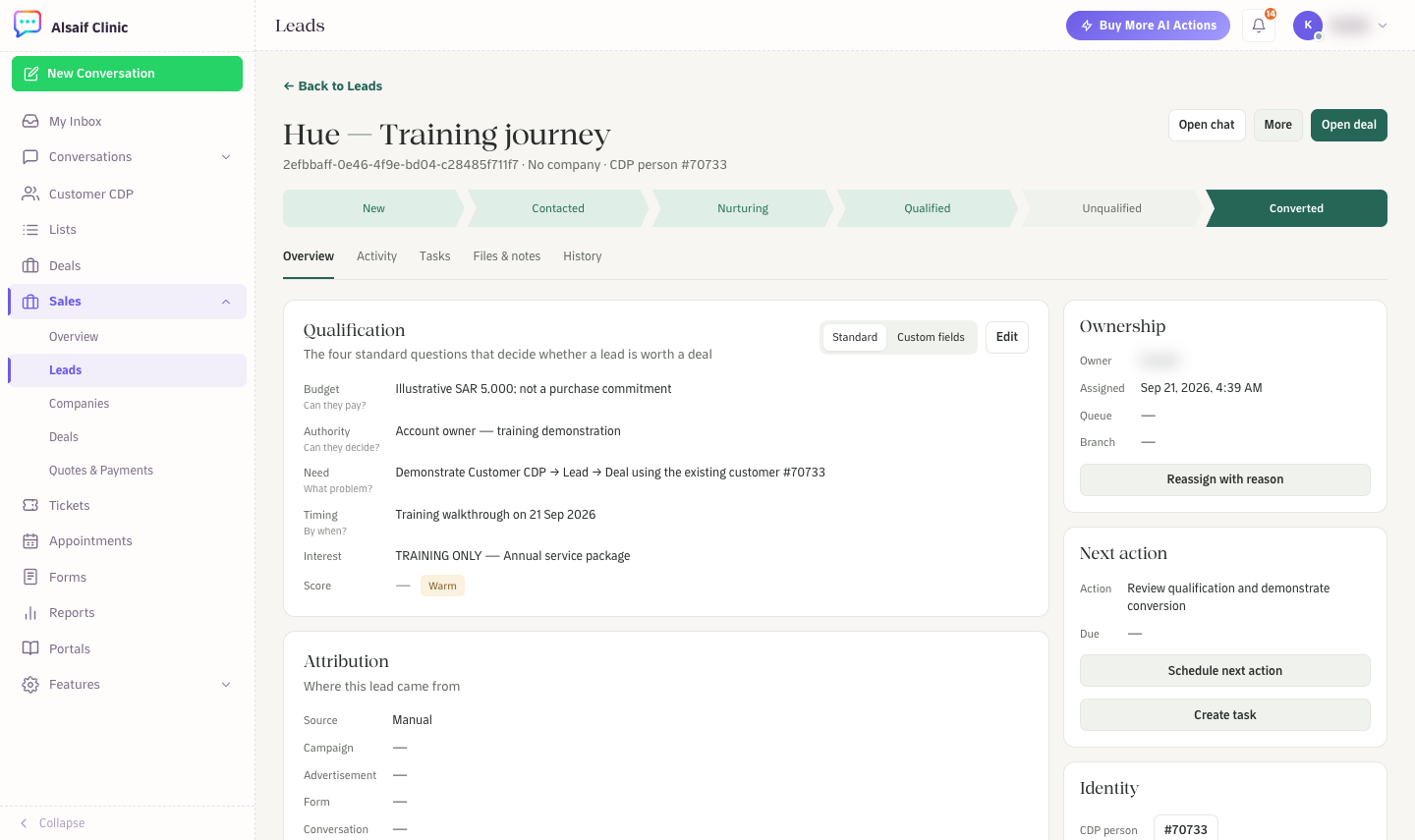Image resolution: width=1415 pixels, height=840 pixels.
Task: Expand the Features submenu chevron
Action: (x=226, y=685)
